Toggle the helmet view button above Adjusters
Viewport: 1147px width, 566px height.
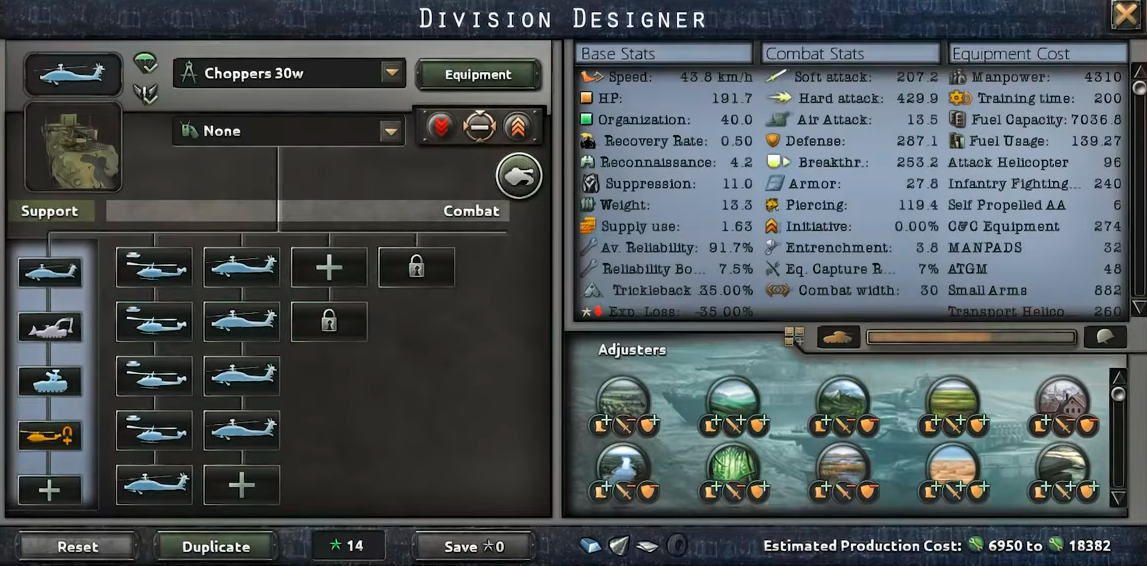tap(1105, 337)
